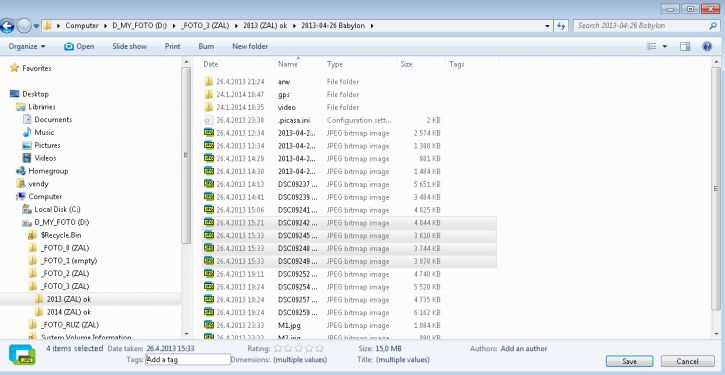Image resolution: width=725 pixels, height=375 pixels.
Task: Open the Organize menu
Action: [27, 46]
